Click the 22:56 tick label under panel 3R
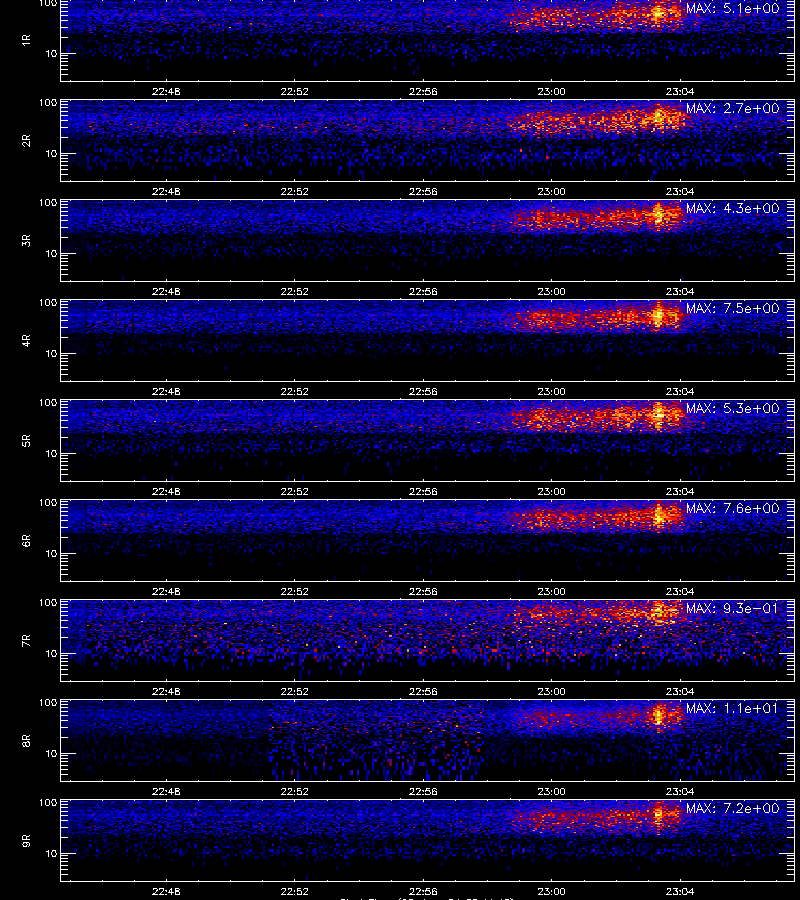The width and height of the screenshot is (800, 900). point(423,291)
